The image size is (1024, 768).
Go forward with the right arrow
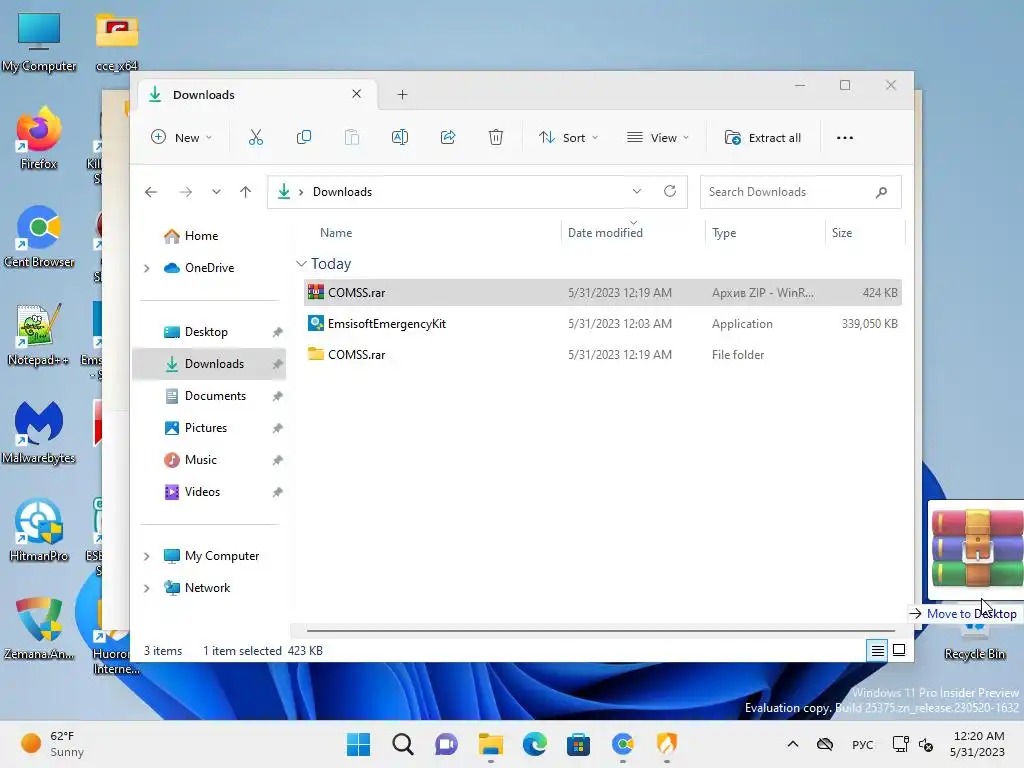click(185, 192)
